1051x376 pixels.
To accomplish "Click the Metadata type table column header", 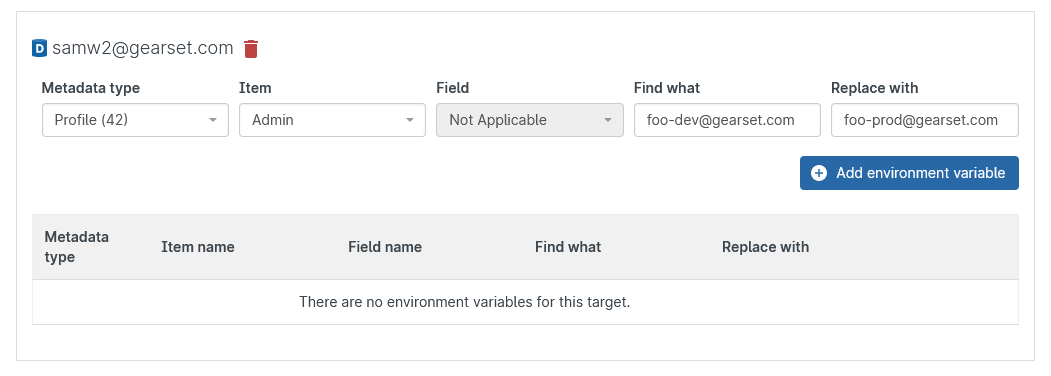I will 76,247.
